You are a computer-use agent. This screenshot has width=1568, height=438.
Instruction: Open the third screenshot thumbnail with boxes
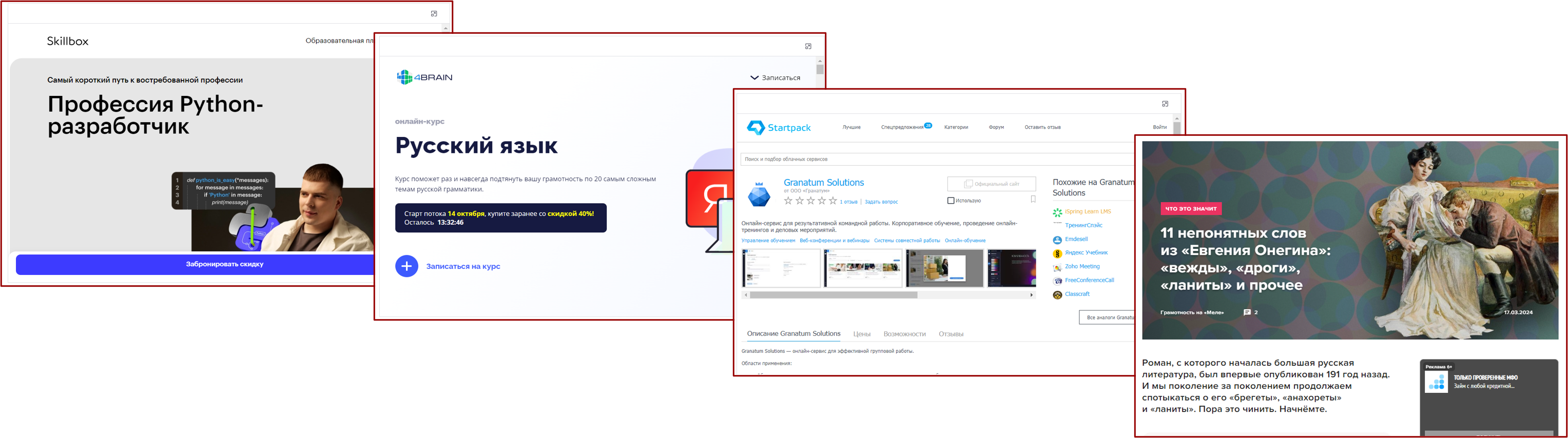(945, 268)
